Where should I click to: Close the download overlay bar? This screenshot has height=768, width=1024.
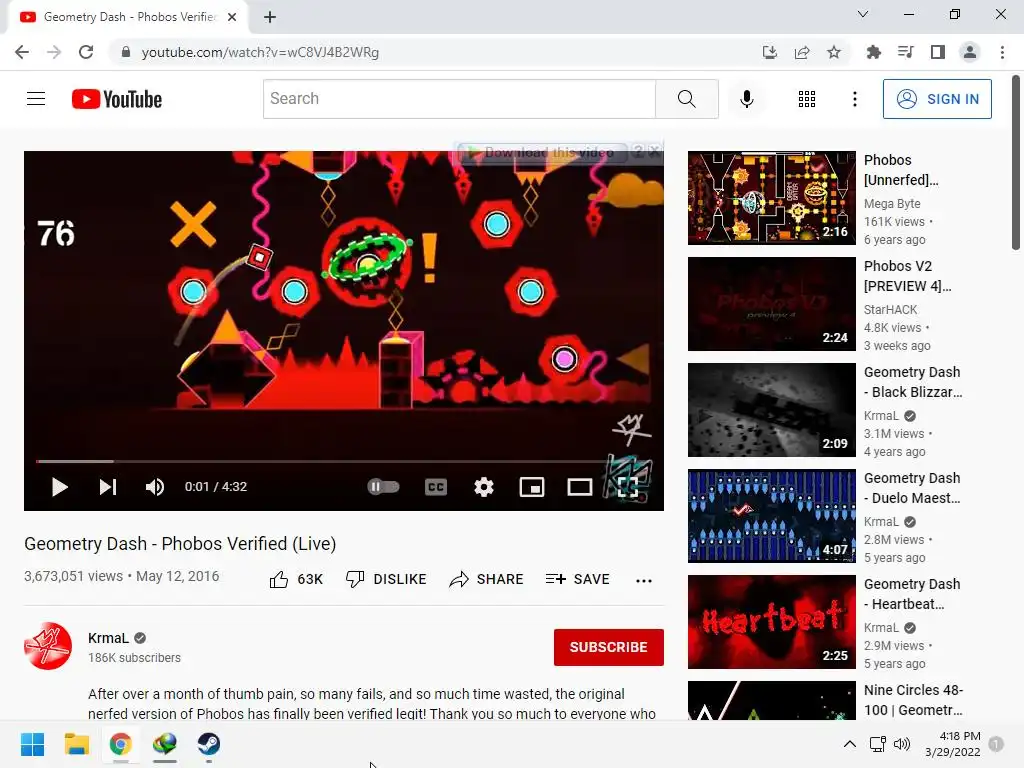click(x=654, y=152)
